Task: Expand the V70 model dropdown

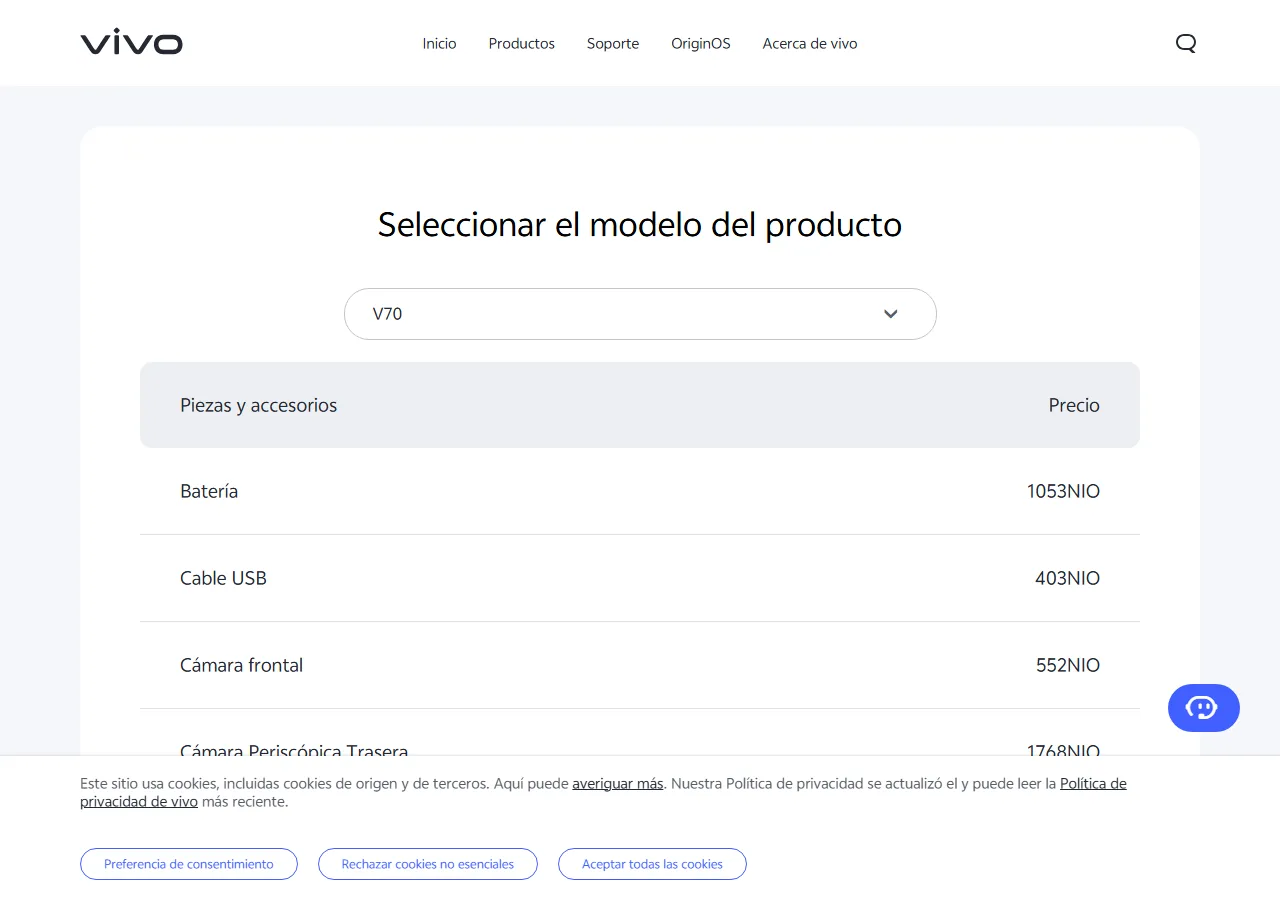Action: [640, 314]
